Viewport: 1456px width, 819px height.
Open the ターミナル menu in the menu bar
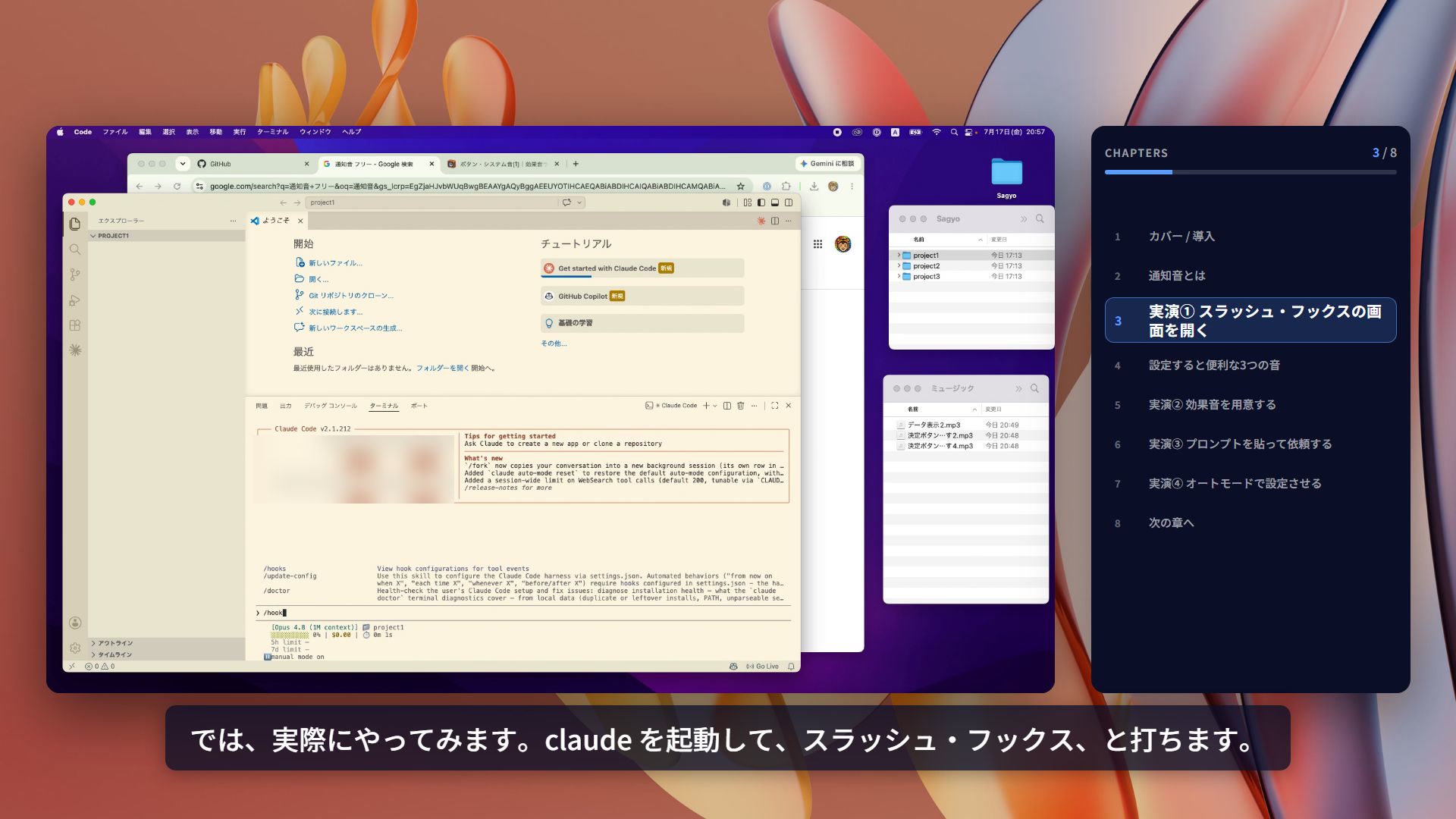[x=272, y=132]
